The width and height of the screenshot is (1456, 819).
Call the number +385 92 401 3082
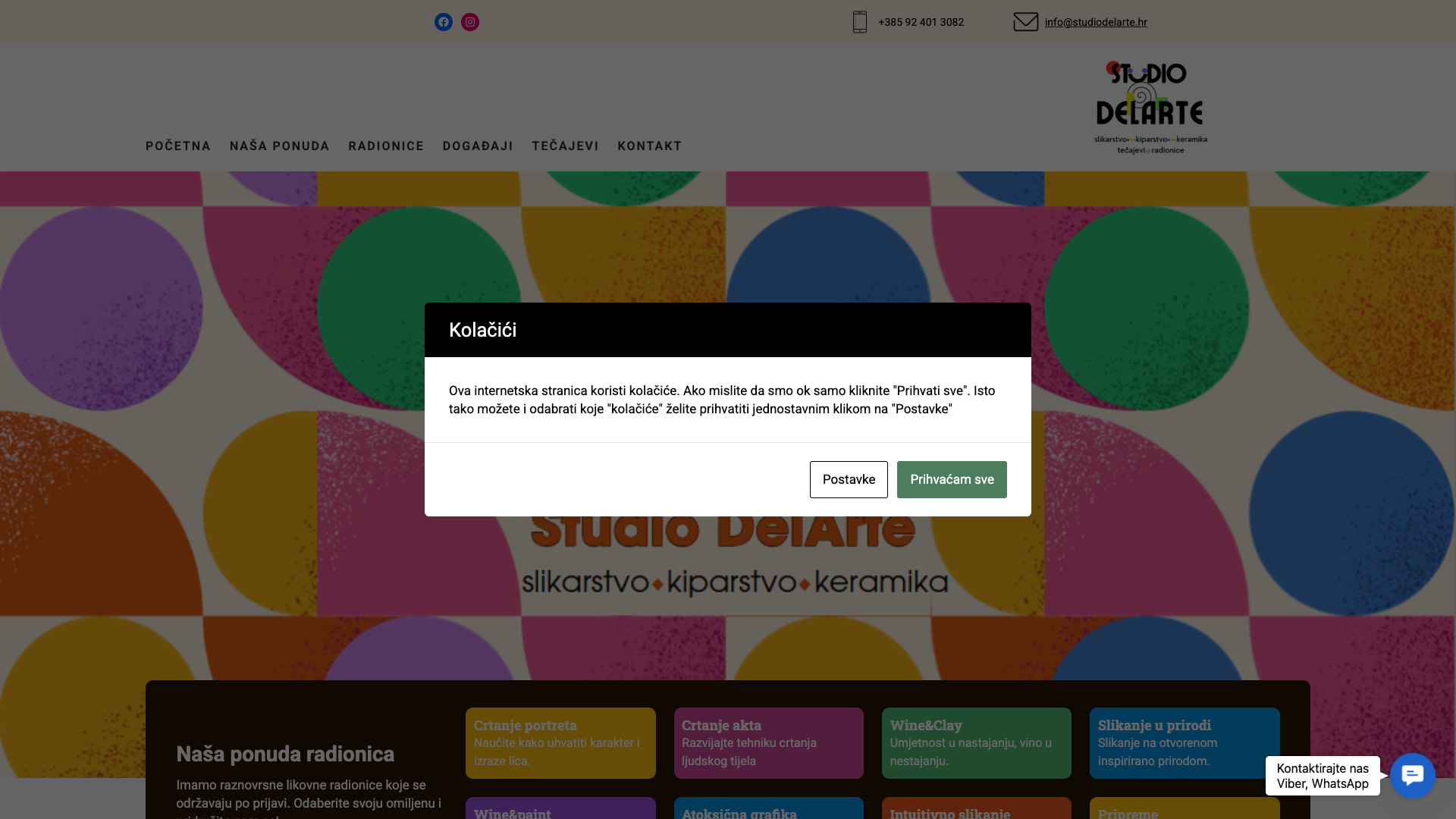[x=921, y=22]
